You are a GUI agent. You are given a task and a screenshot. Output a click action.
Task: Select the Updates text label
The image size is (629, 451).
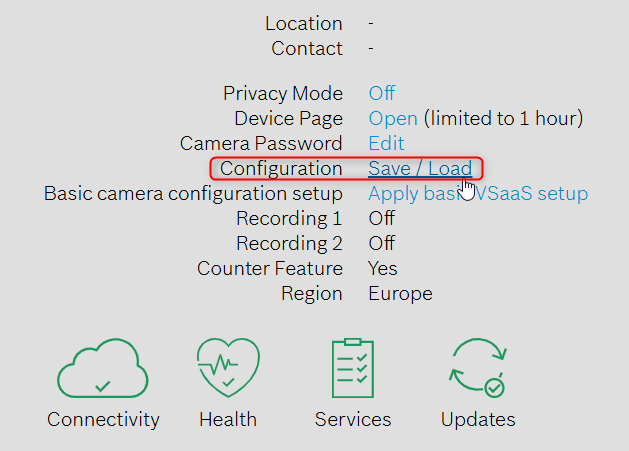pyautogui.click(x=478, y=420)
